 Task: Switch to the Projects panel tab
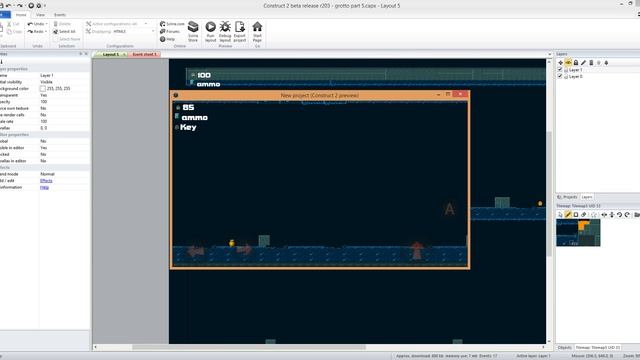568,197
